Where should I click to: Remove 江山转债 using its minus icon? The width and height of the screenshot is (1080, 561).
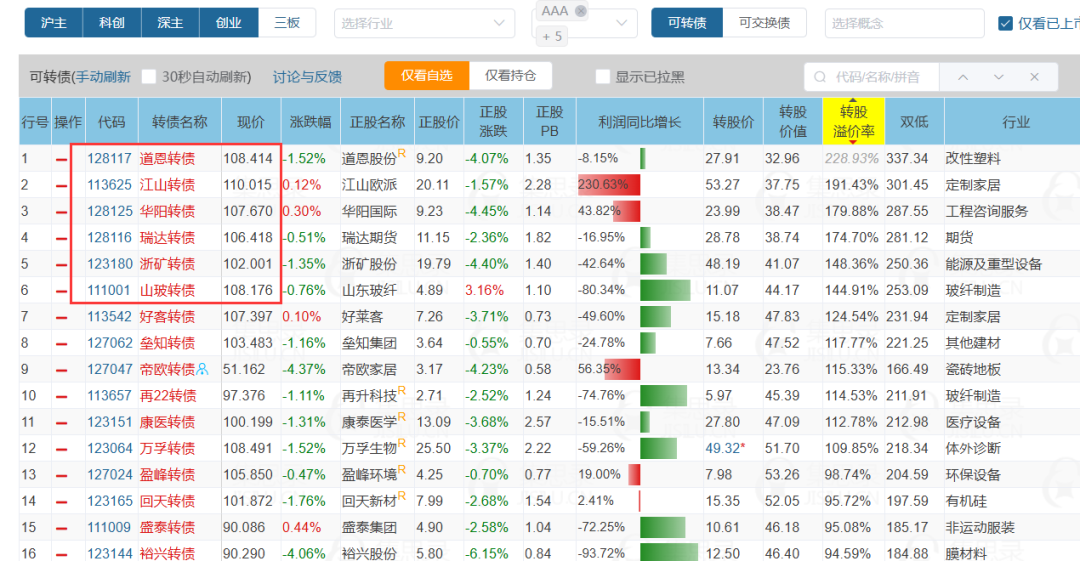(x=62, y=185)
